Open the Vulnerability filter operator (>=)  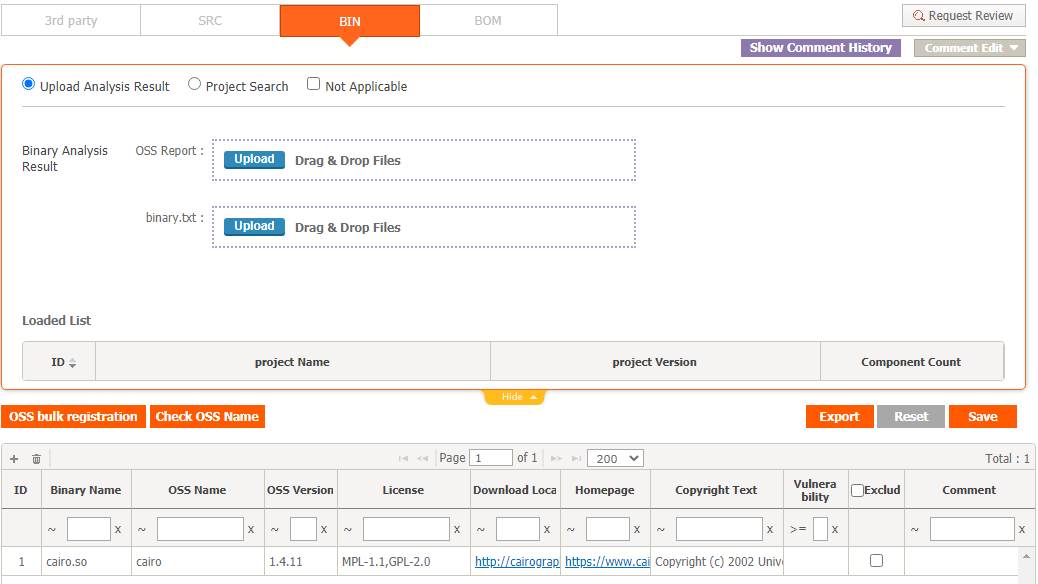tap(798, 529)
